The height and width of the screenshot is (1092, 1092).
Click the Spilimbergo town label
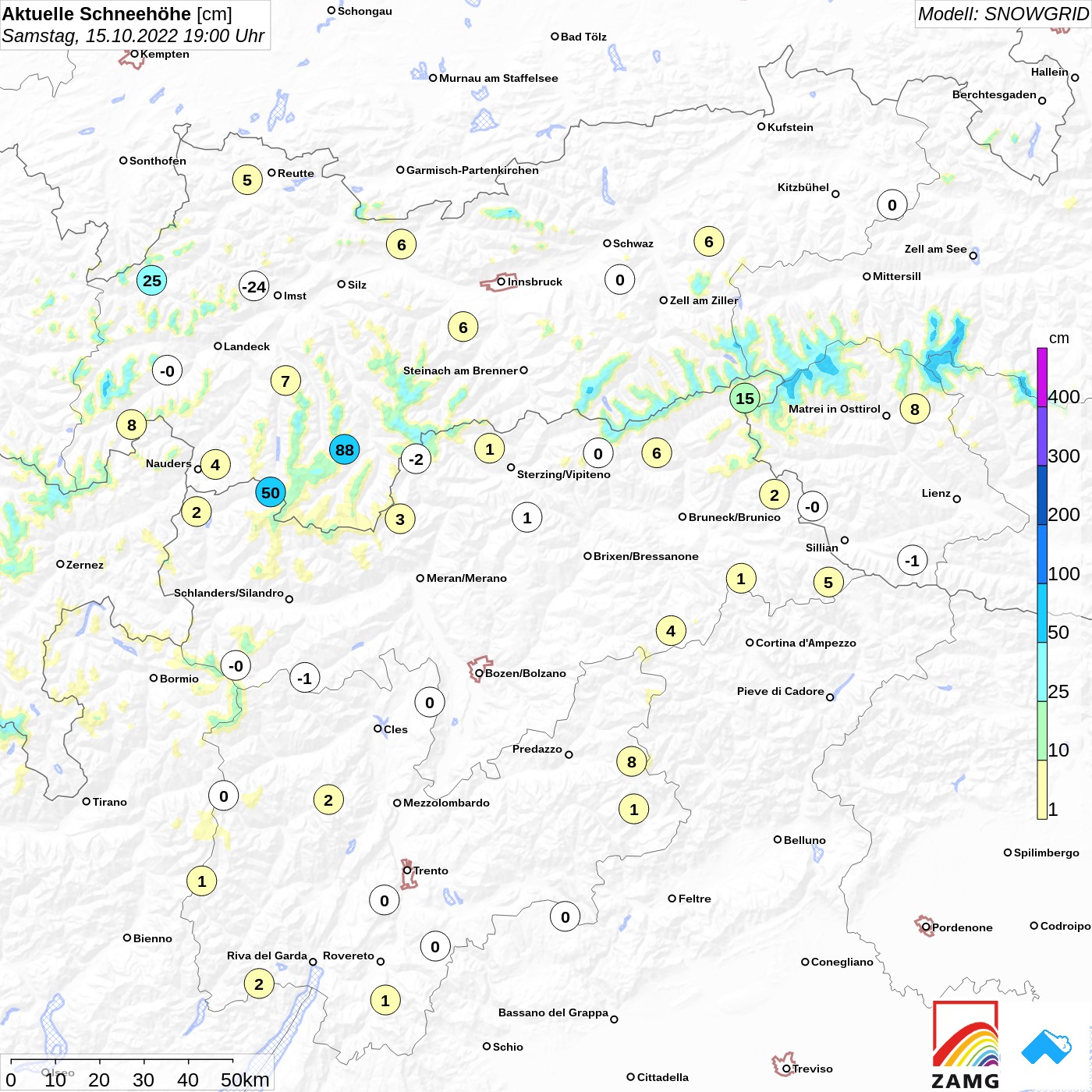click(x=1047, y=853)
